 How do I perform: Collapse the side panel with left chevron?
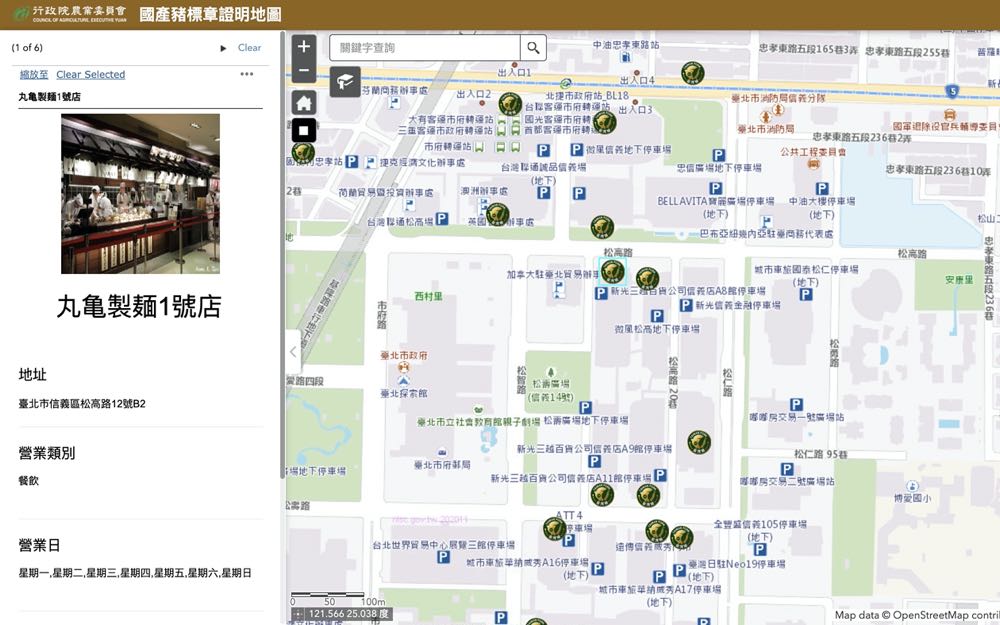tap(293, 351)
